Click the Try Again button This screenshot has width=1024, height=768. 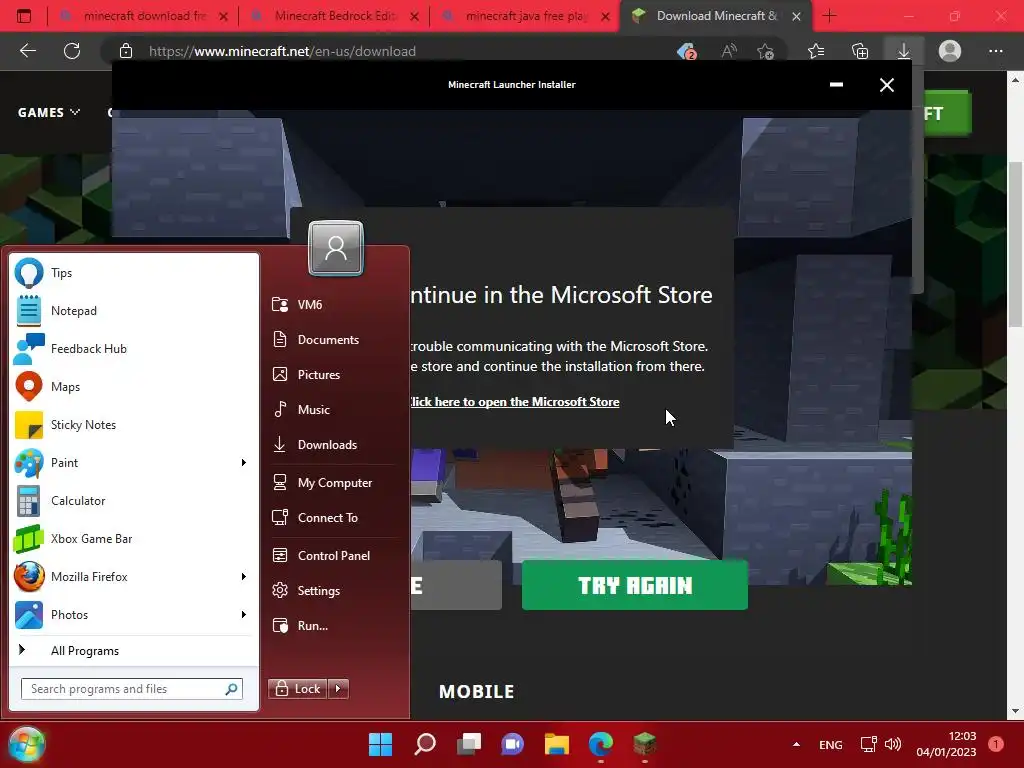[635, 585]
